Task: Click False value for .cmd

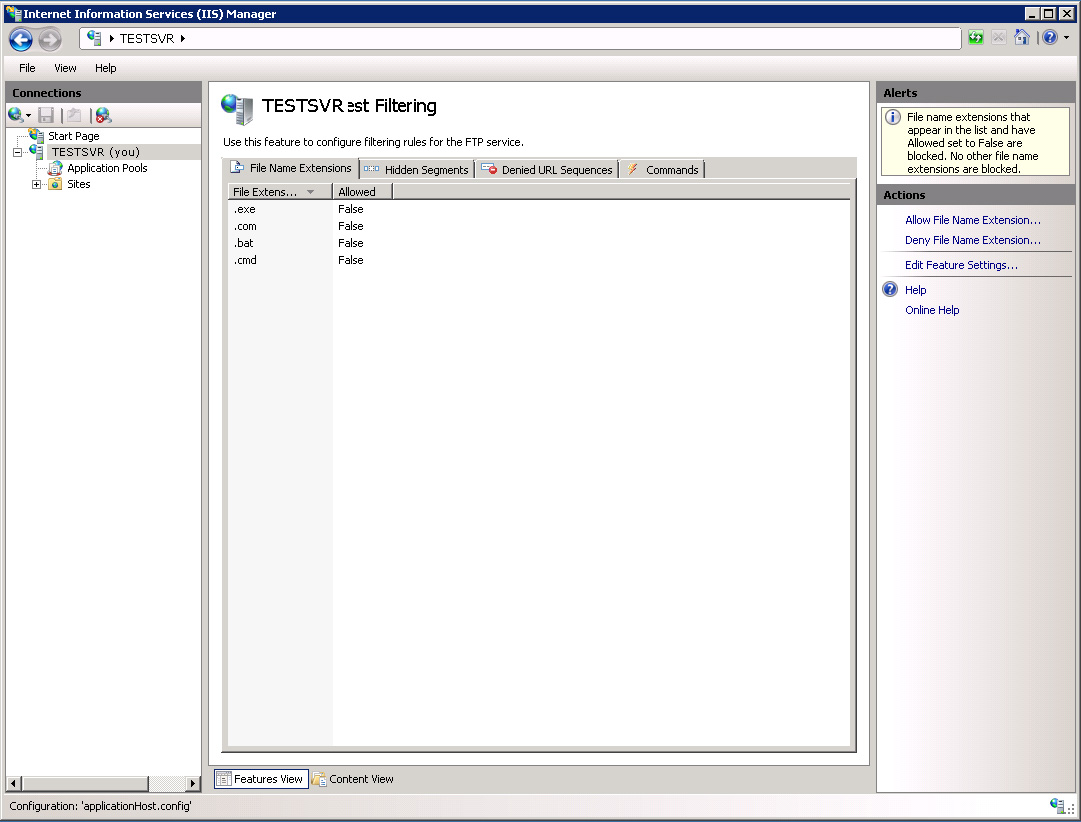Action: 350,260
